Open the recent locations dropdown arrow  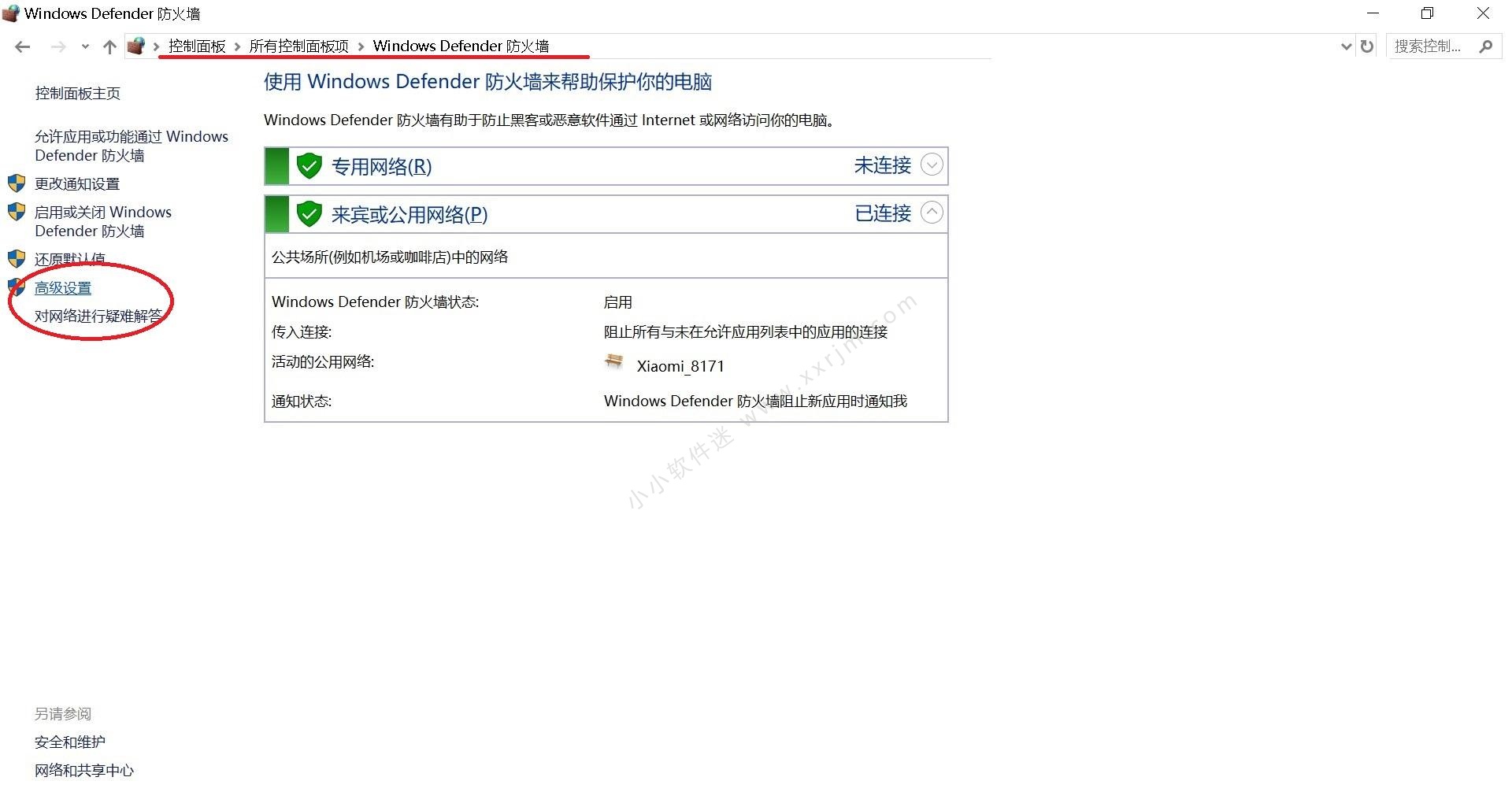[85, 47]
